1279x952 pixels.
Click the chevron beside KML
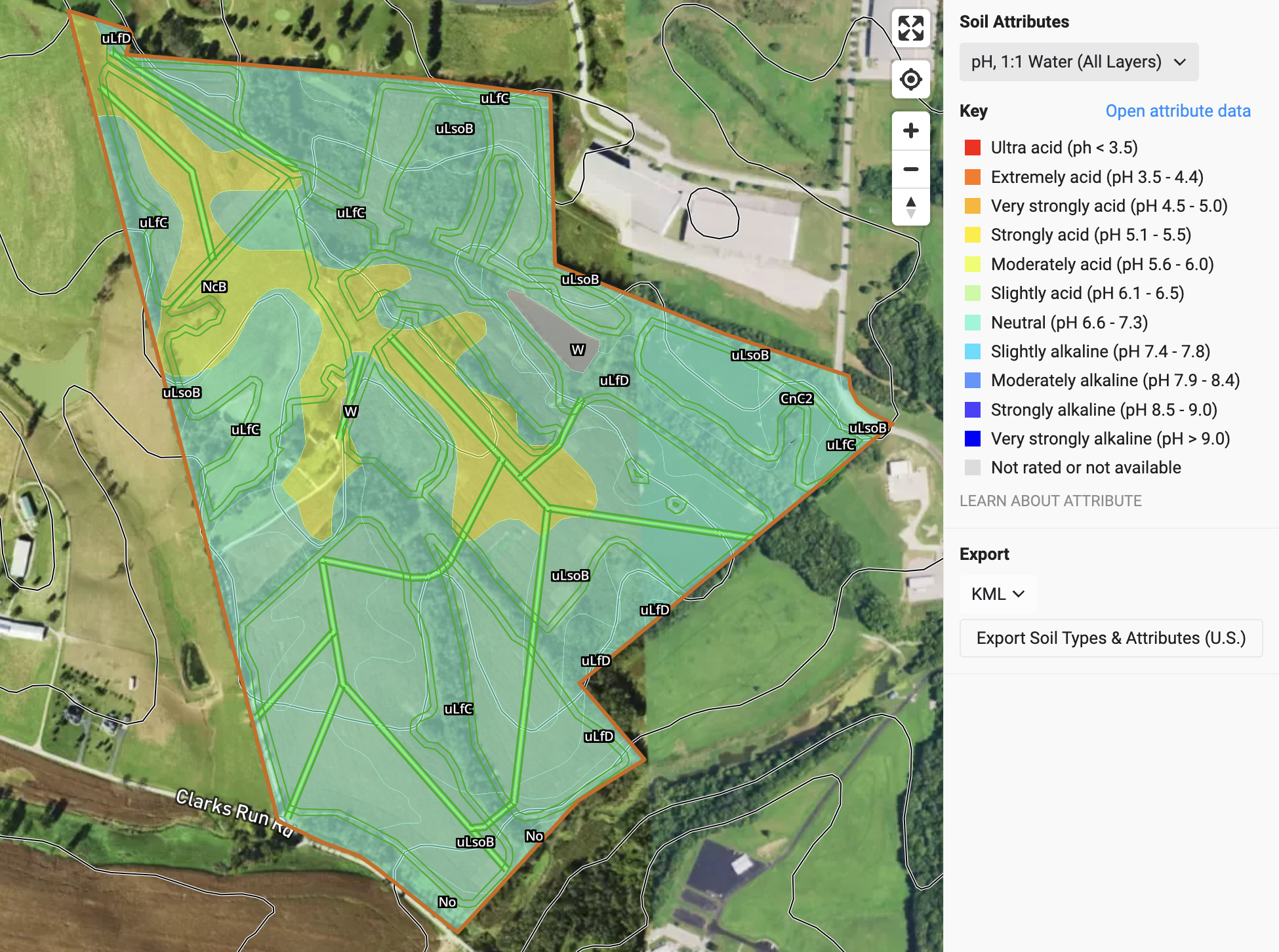tap(1019, 594)
